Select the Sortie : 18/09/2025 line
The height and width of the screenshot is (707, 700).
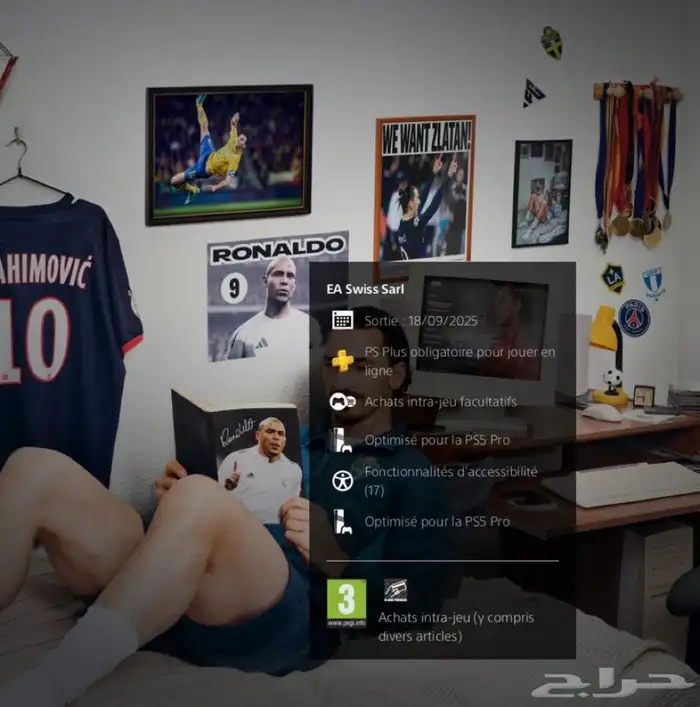[x=421, y=321]
